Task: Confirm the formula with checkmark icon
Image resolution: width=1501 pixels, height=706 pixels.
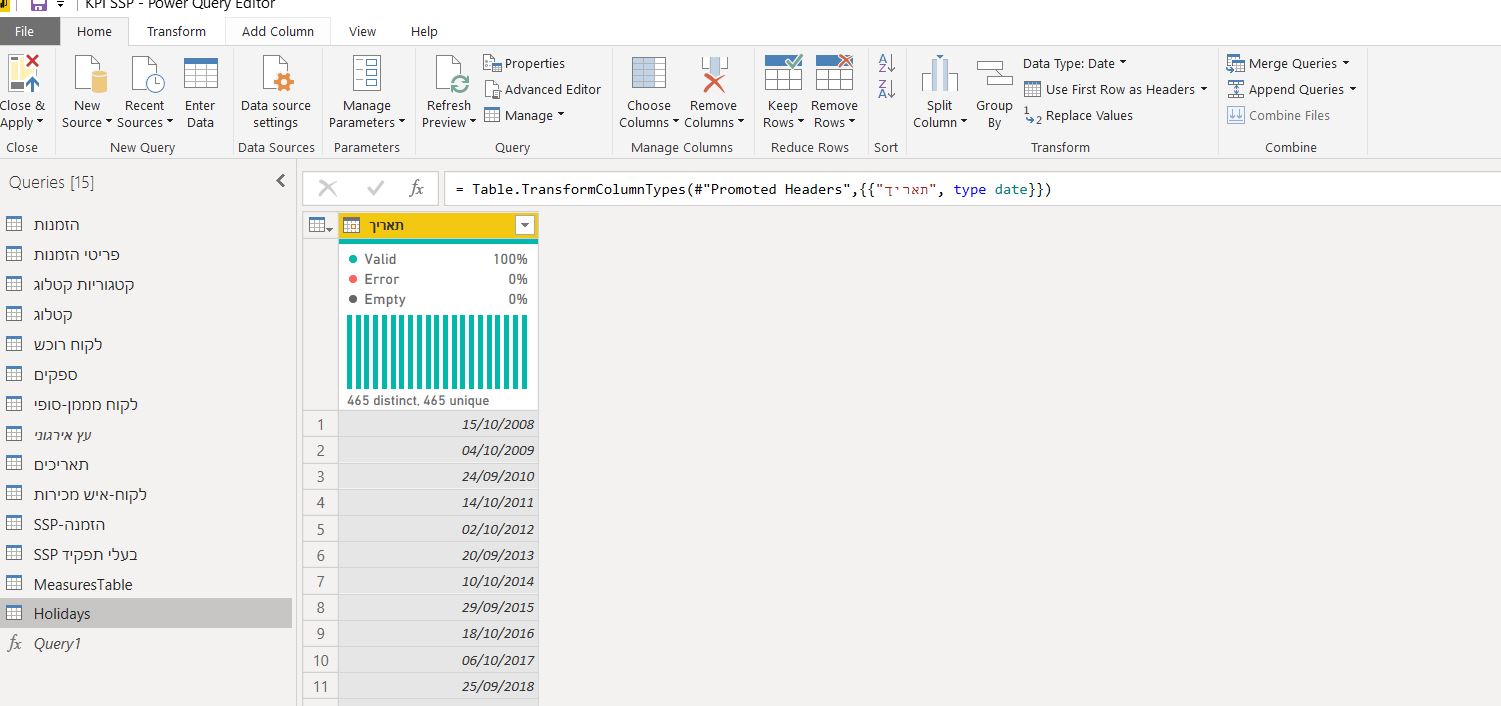Action: point(376,188)
